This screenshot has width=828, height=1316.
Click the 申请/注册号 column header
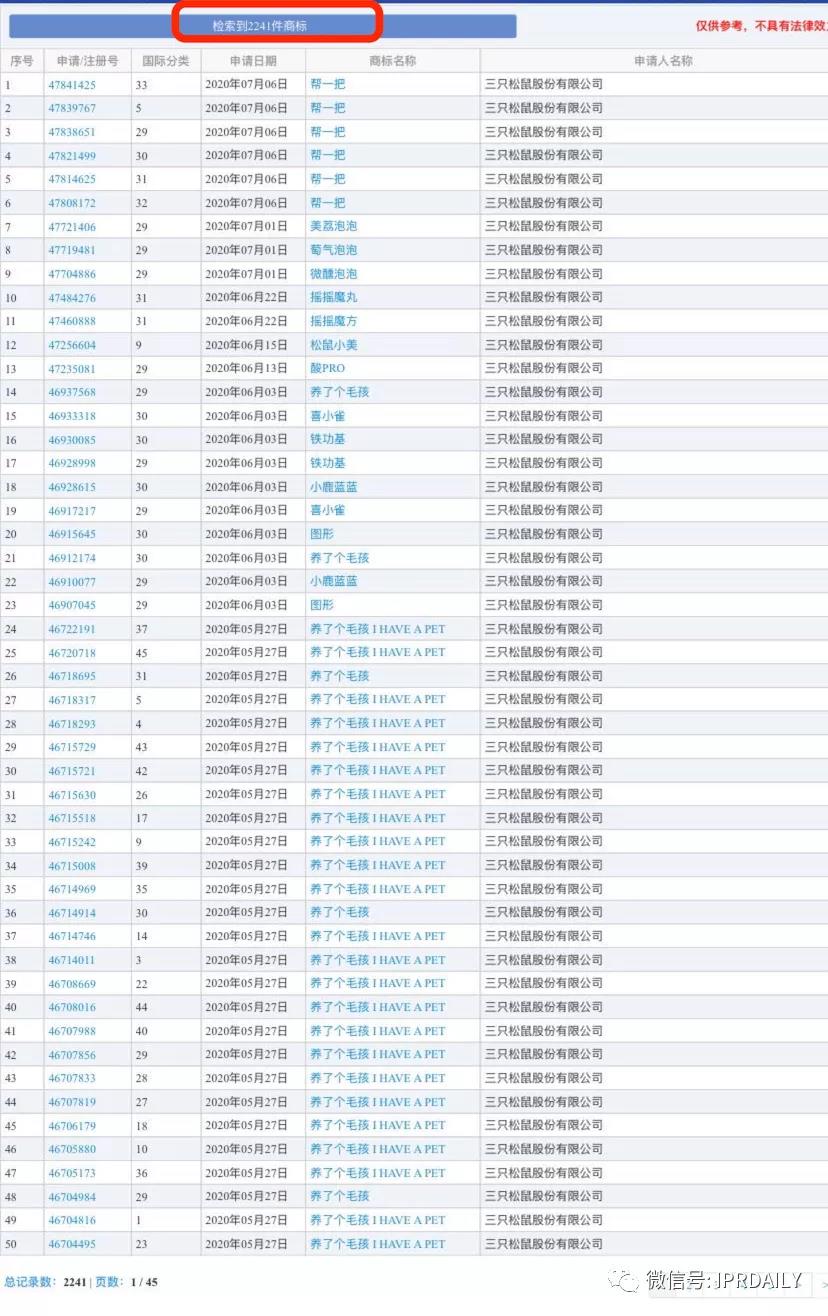point(88,61)
